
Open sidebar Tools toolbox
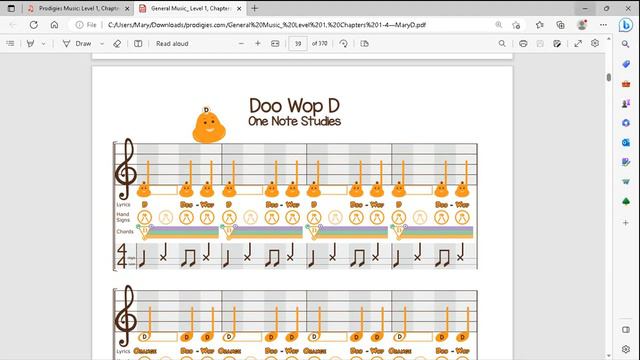point(626,84)
